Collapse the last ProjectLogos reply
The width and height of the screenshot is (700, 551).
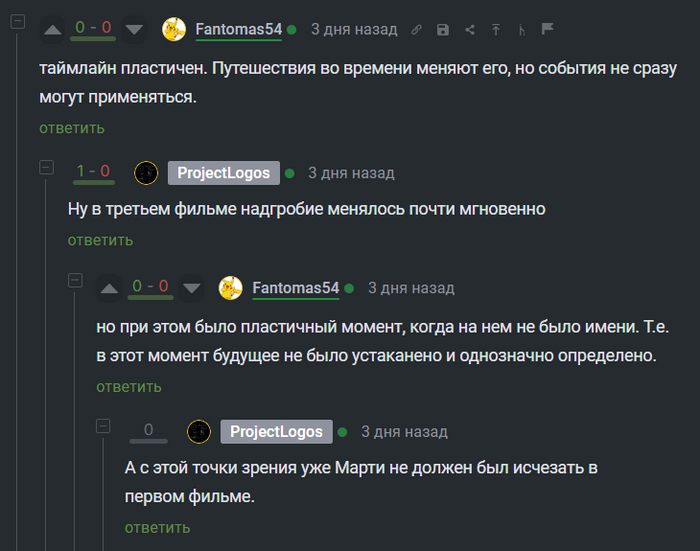click(x=103, y=425)
